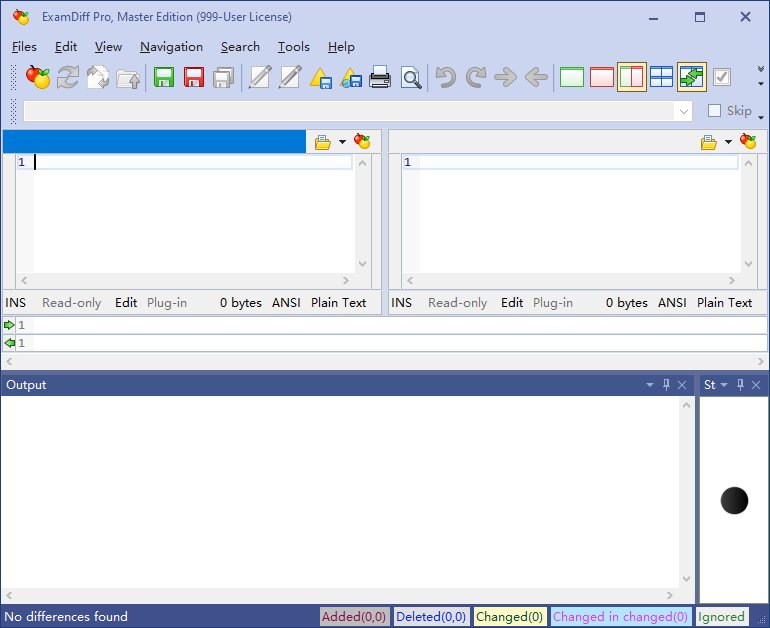Click the grayed checkmark toolbar icon
The image size is (770, 628).
point(721,77)
